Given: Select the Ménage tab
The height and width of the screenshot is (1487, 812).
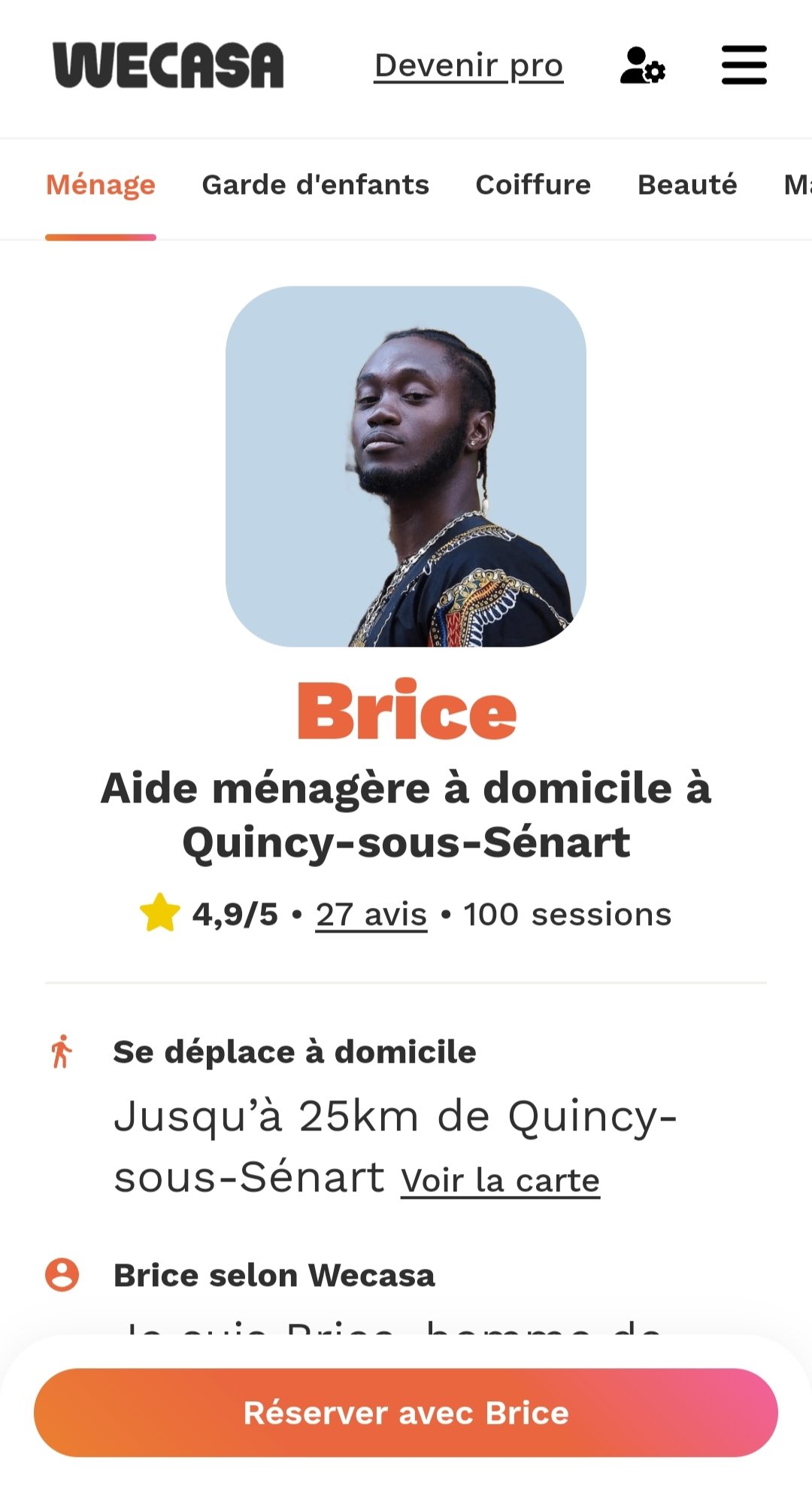Looking at the screenshot, I should coord(101,185).
